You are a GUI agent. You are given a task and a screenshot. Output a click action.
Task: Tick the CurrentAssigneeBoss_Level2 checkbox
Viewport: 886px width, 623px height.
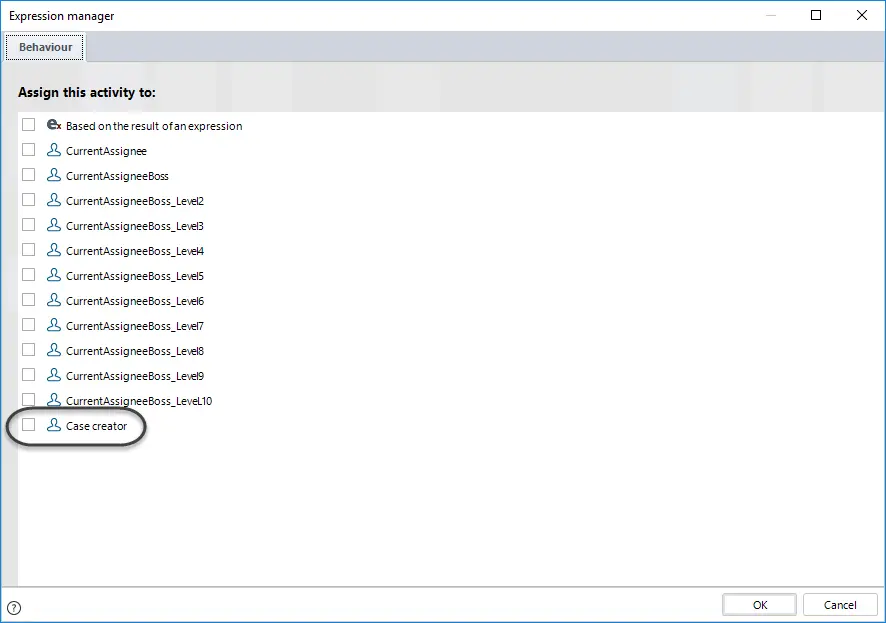coord(28,199)
